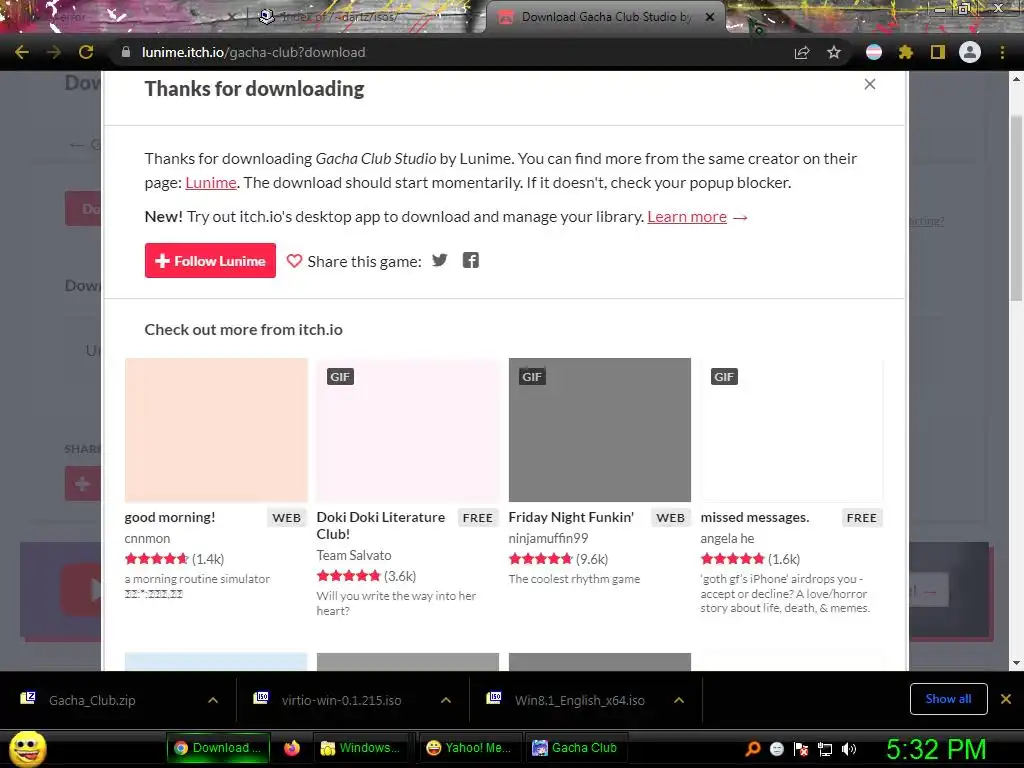Open author ninjamuffin99's page
Screen dimensions: 1024x768
coord(549,538)
